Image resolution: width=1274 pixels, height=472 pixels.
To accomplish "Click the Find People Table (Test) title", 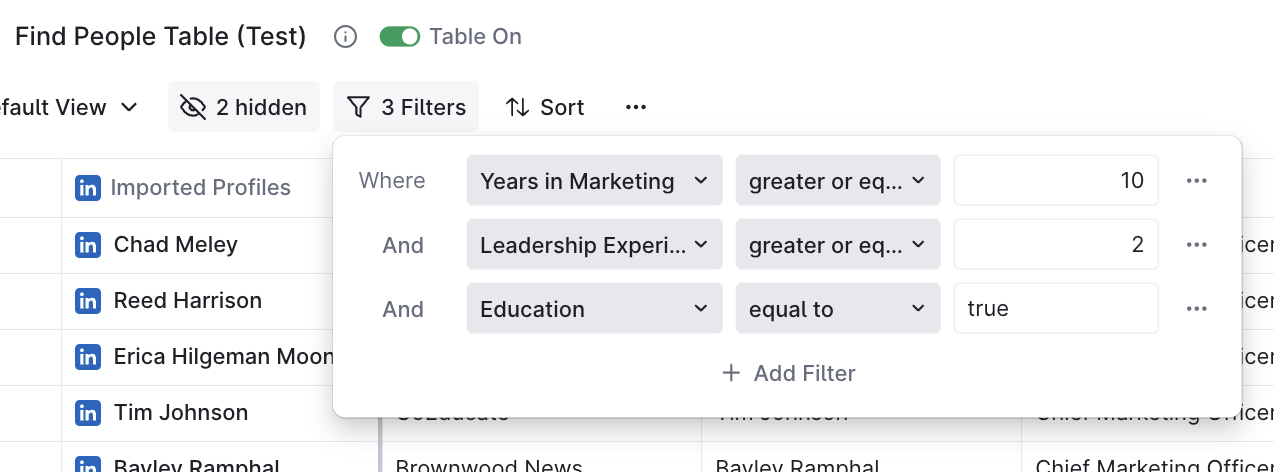I will pos(161,37).
